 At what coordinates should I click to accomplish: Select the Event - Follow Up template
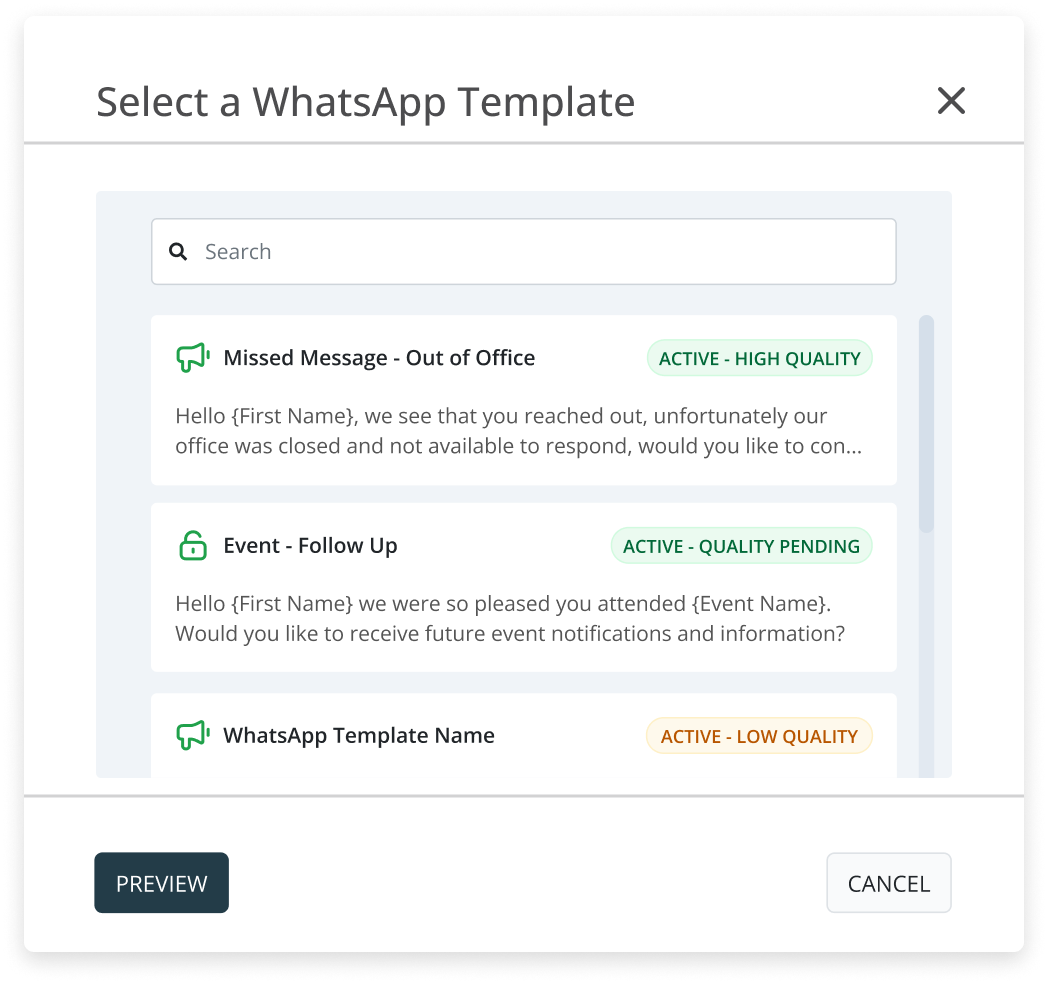tap(524, 586)
